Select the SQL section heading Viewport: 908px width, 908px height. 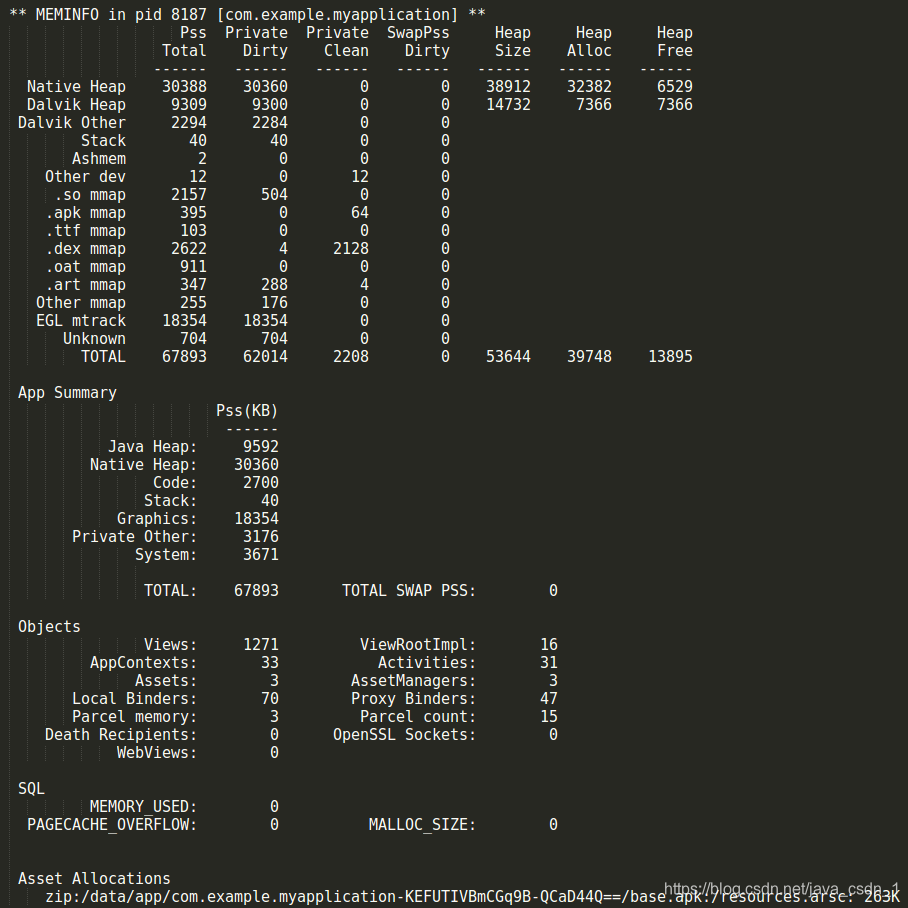coord(31,788)
